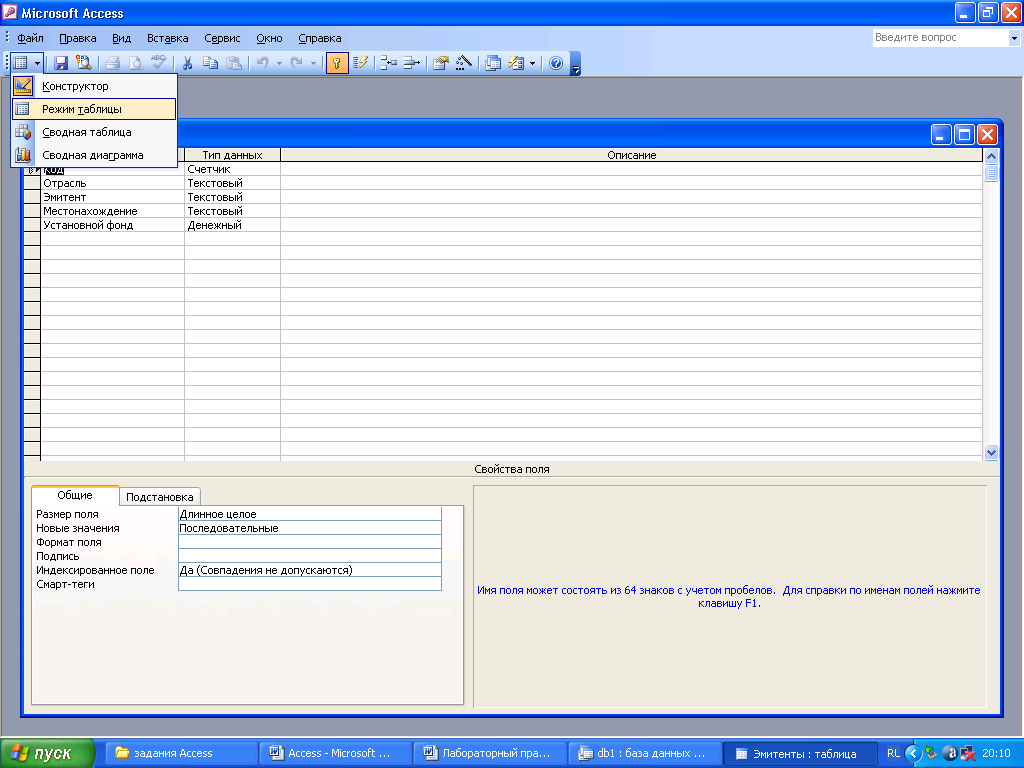Click the Индексированное поле value field
Viewport: 1024px width, 768px height.
310,570
